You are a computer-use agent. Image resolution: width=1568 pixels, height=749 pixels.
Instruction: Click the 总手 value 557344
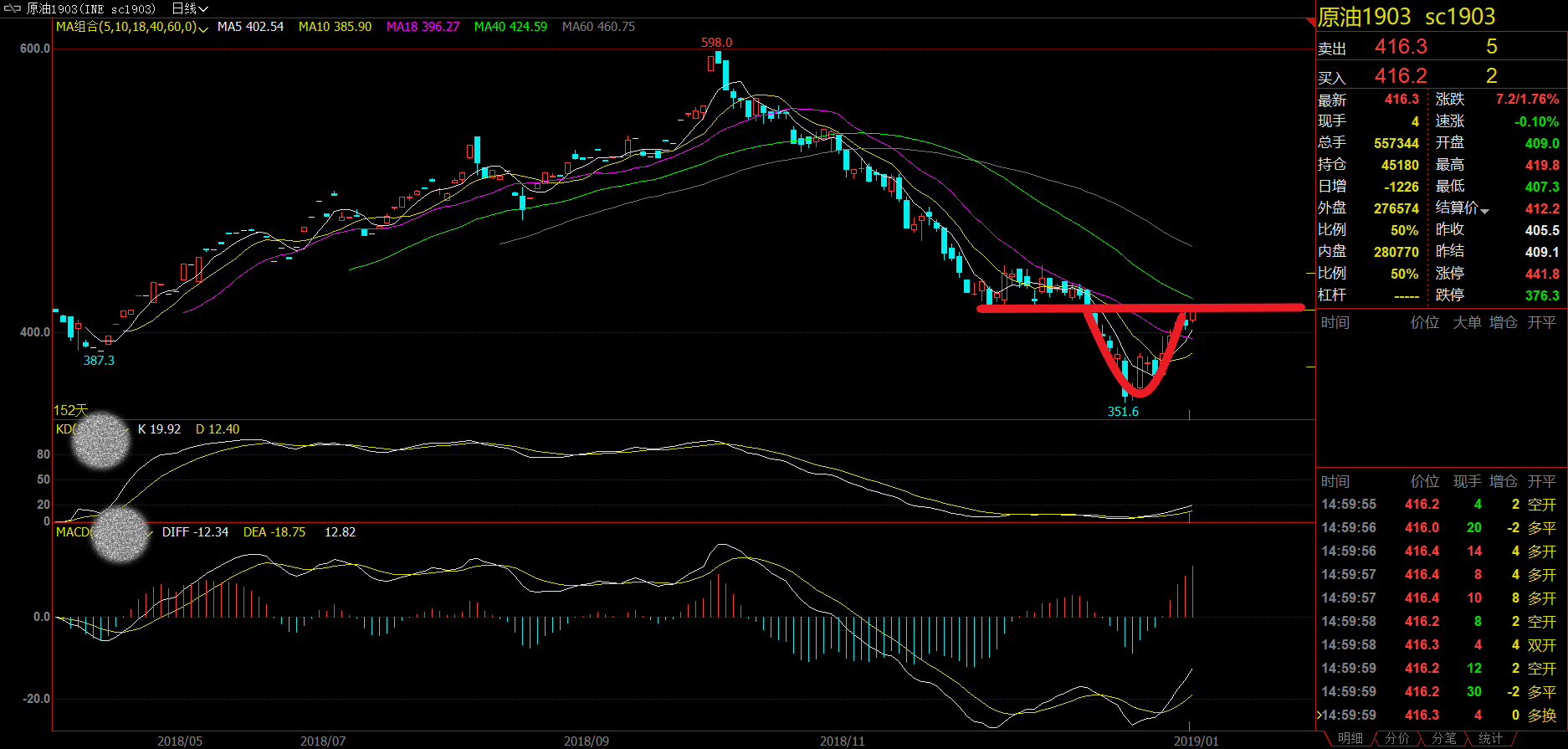point(1396,143)
